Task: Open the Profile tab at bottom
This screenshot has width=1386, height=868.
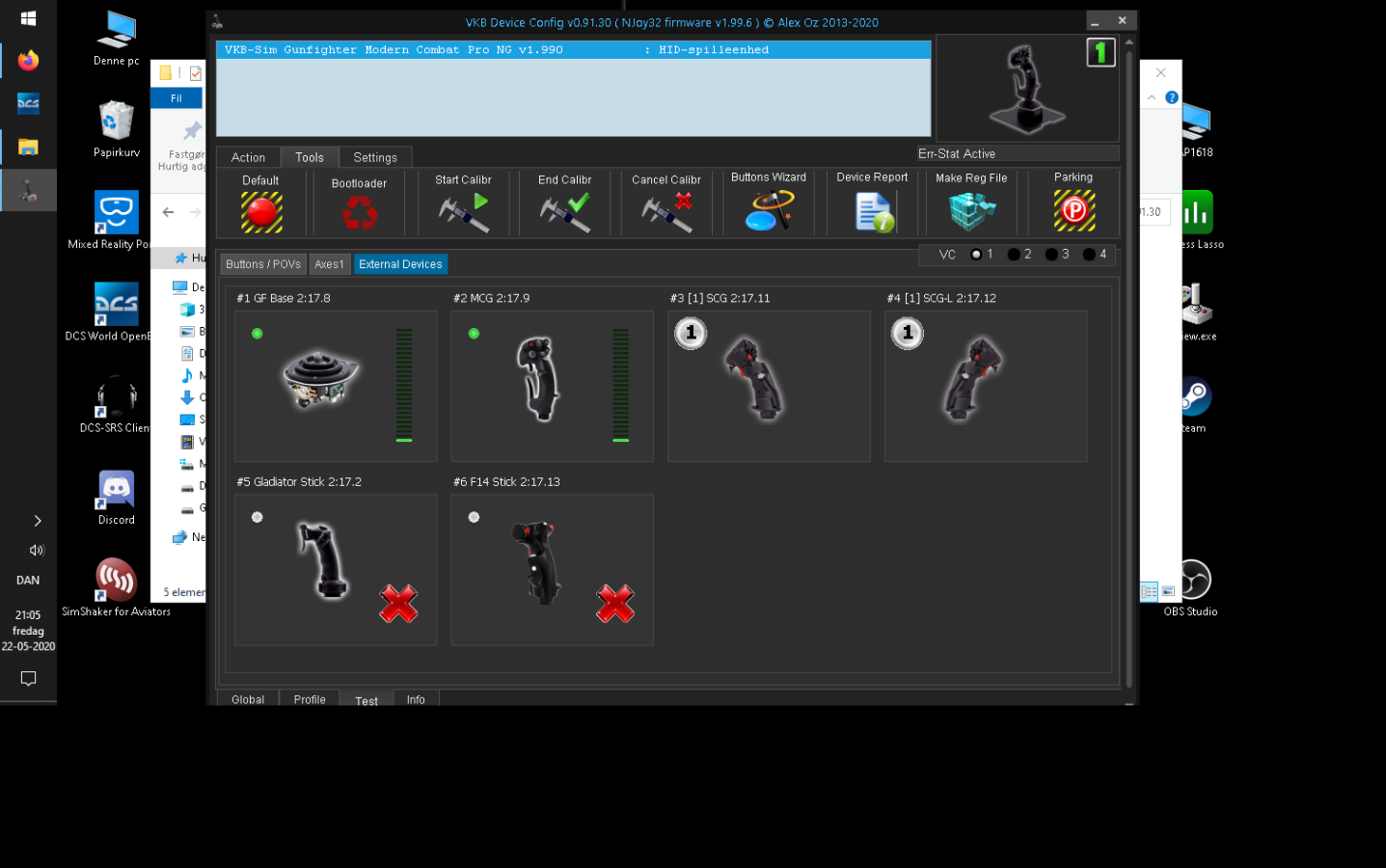Action: (x=310, y=699)
